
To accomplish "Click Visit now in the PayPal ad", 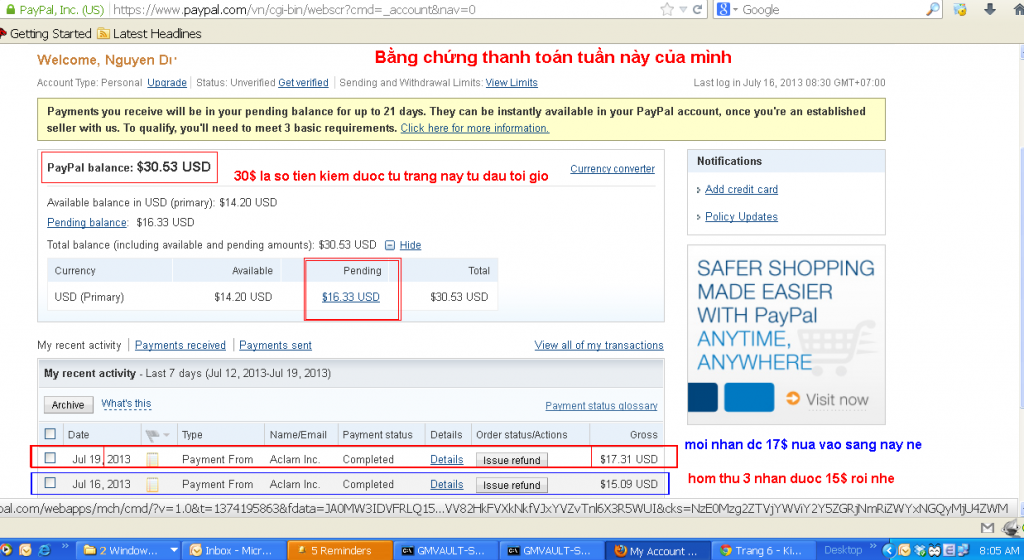I will point(827,399).
